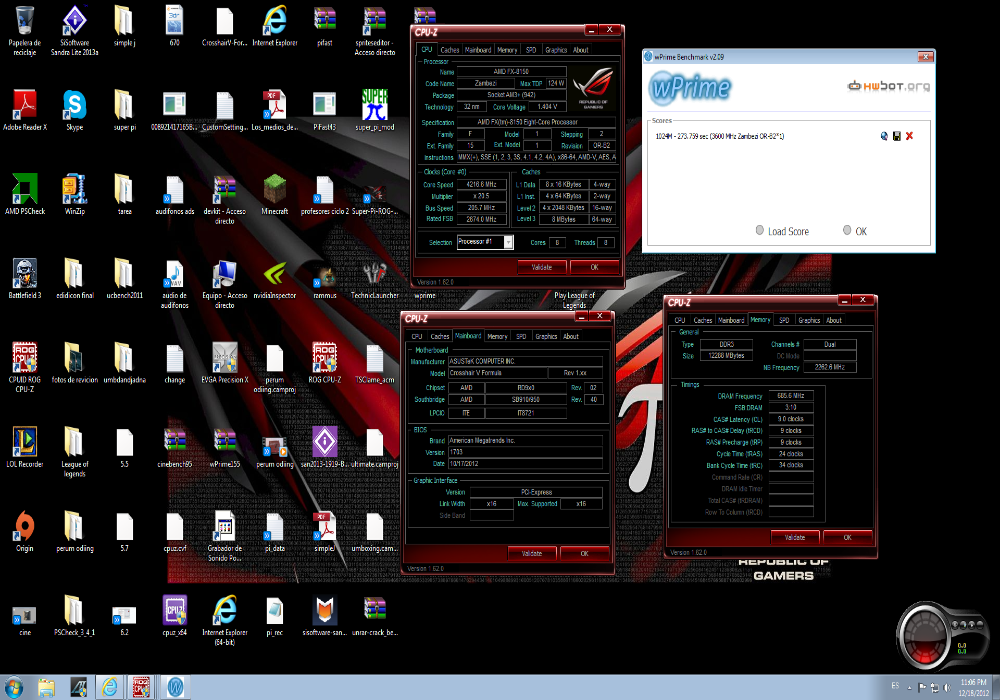
Task: Open SiSoftware Sandra Lite 2013 desktop shortcut
Action: 75,31
